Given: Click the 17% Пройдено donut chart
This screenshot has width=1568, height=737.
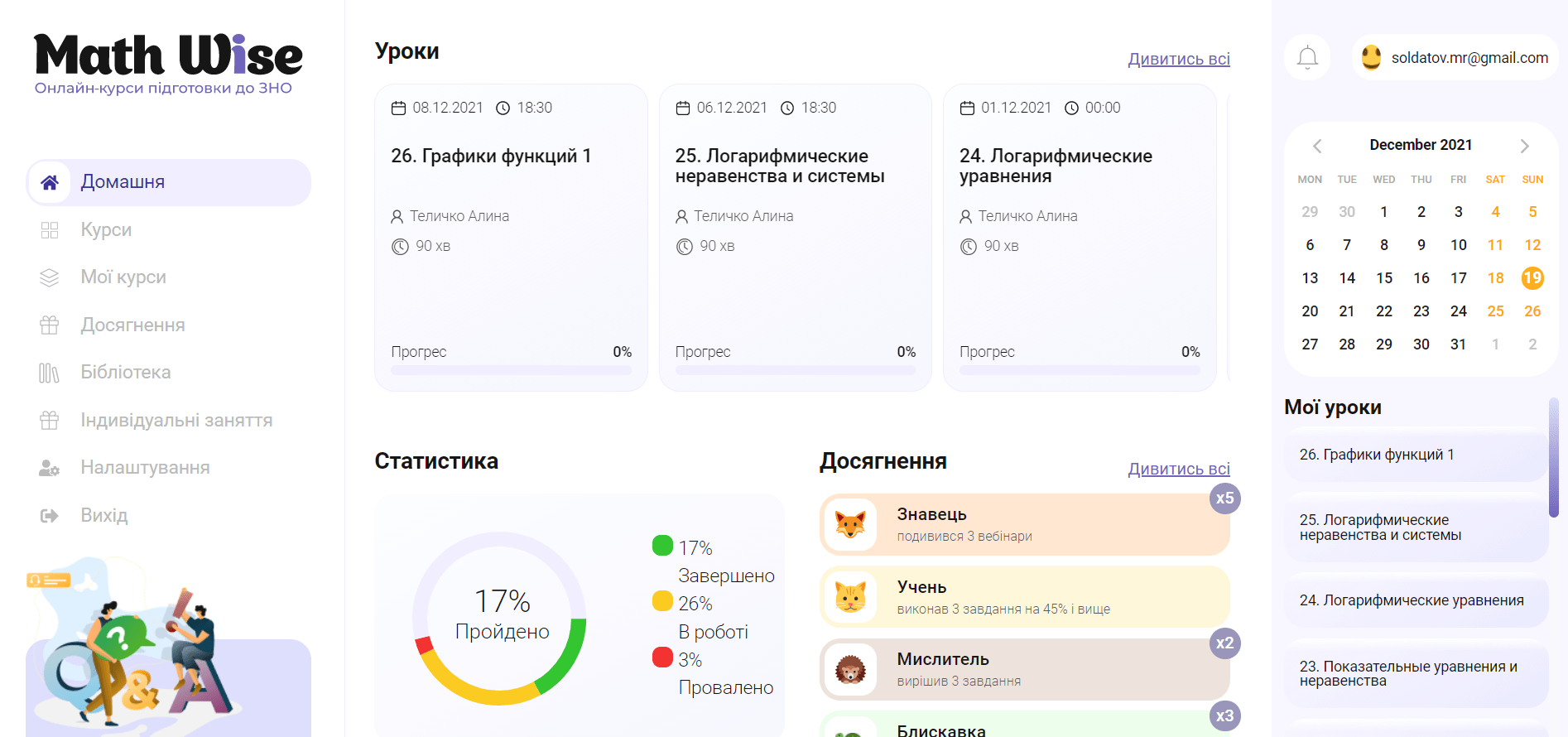Looking at the screenshot, I should pyautogui.click(x=500, y=619).
